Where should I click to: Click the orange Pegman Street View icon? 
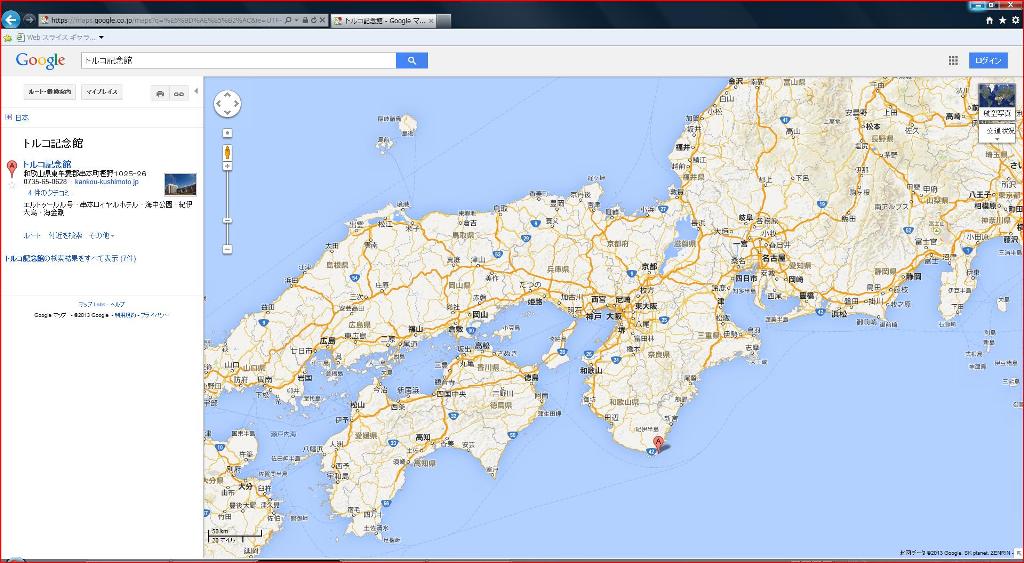[227, 153]
